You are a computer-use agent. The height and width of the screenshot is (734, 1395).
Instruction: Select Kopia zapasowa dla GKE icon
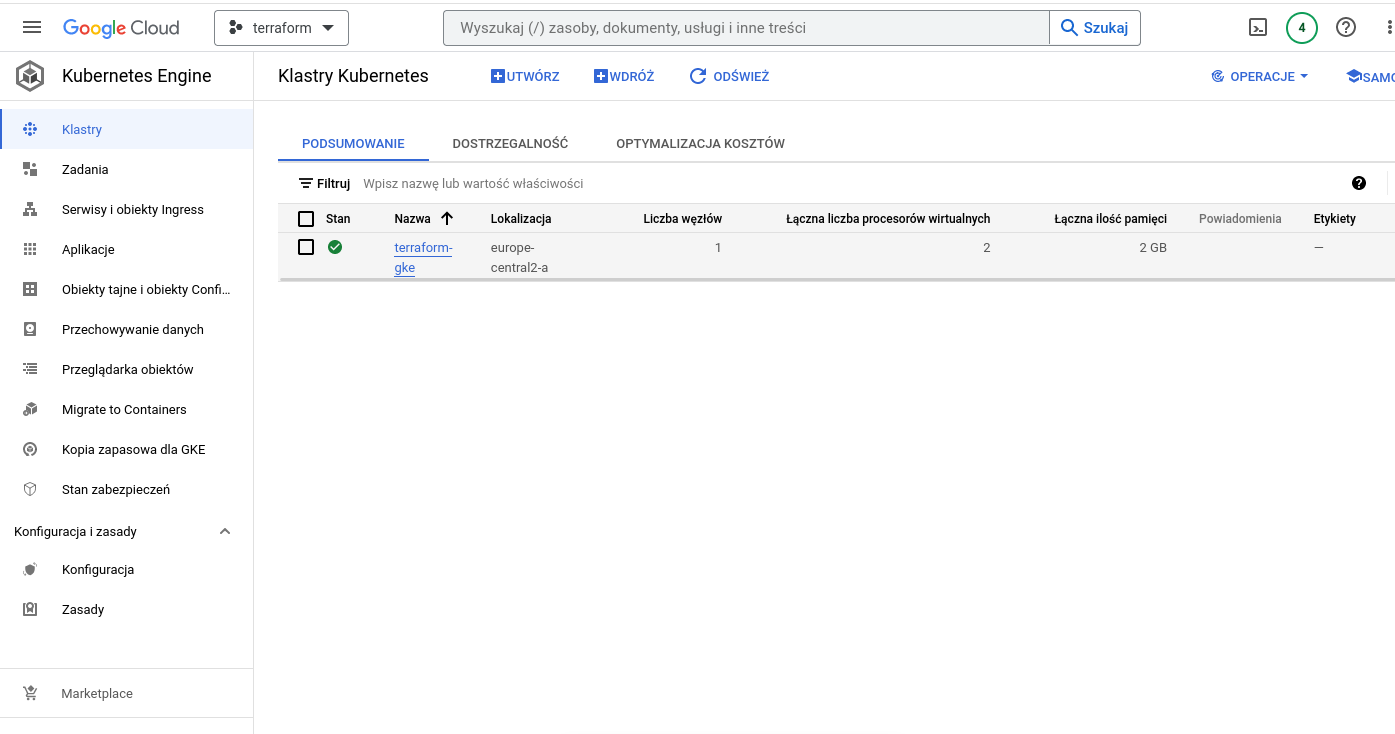31,449
